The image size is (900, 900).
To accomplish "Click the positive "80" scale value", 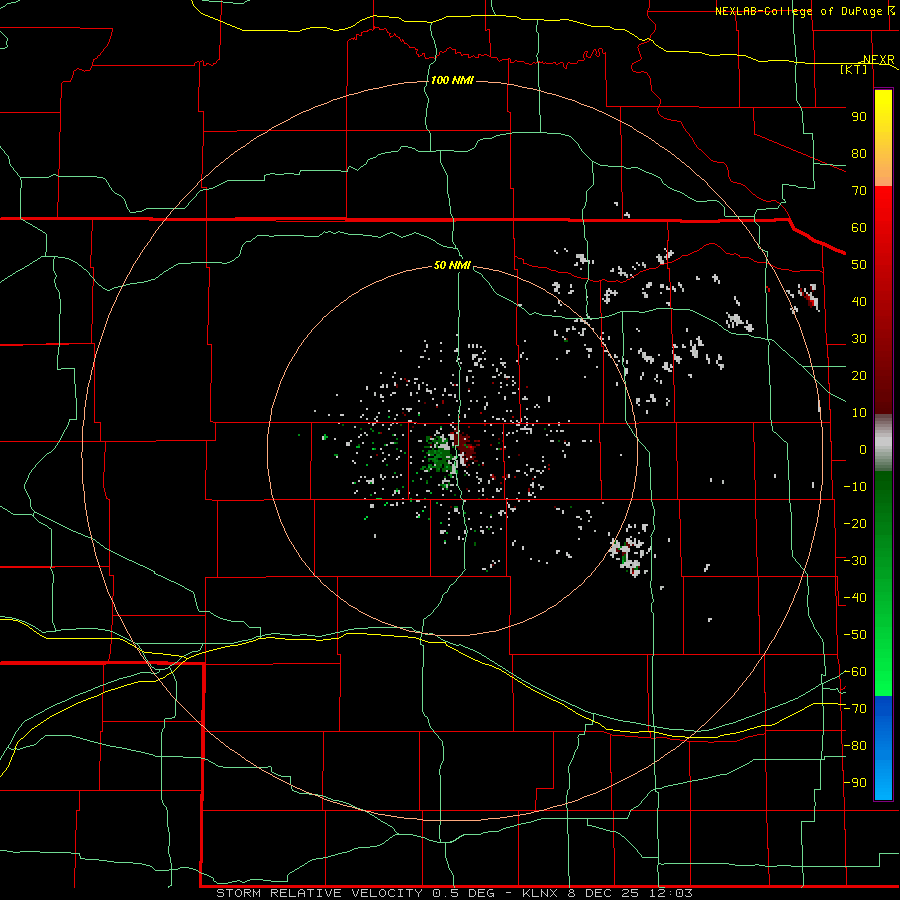I will tap(859, 153).
